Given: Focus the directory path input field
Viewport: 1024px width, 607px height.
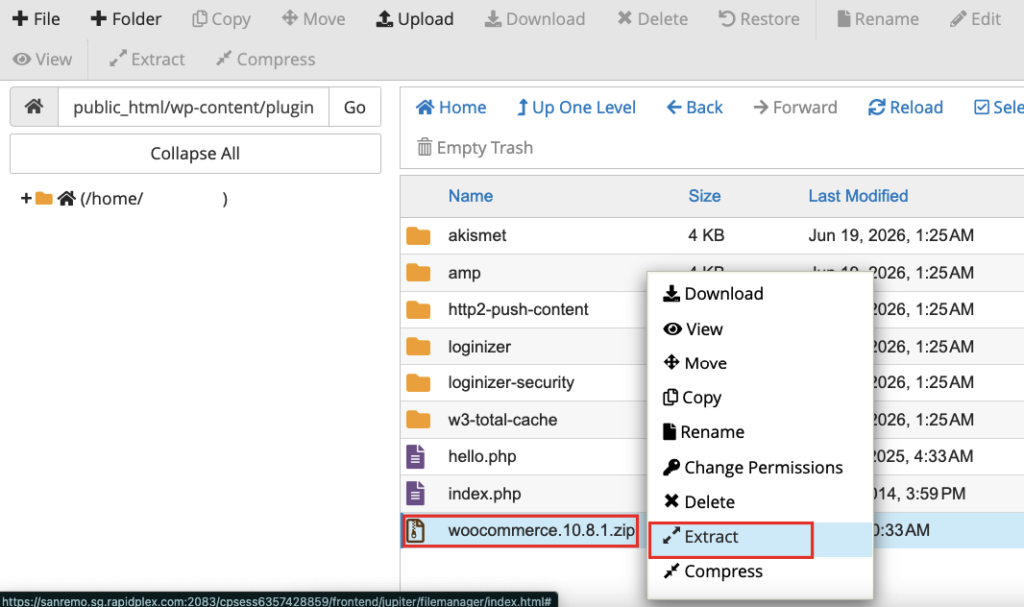Looking at the screenshot, I should 193,107.
